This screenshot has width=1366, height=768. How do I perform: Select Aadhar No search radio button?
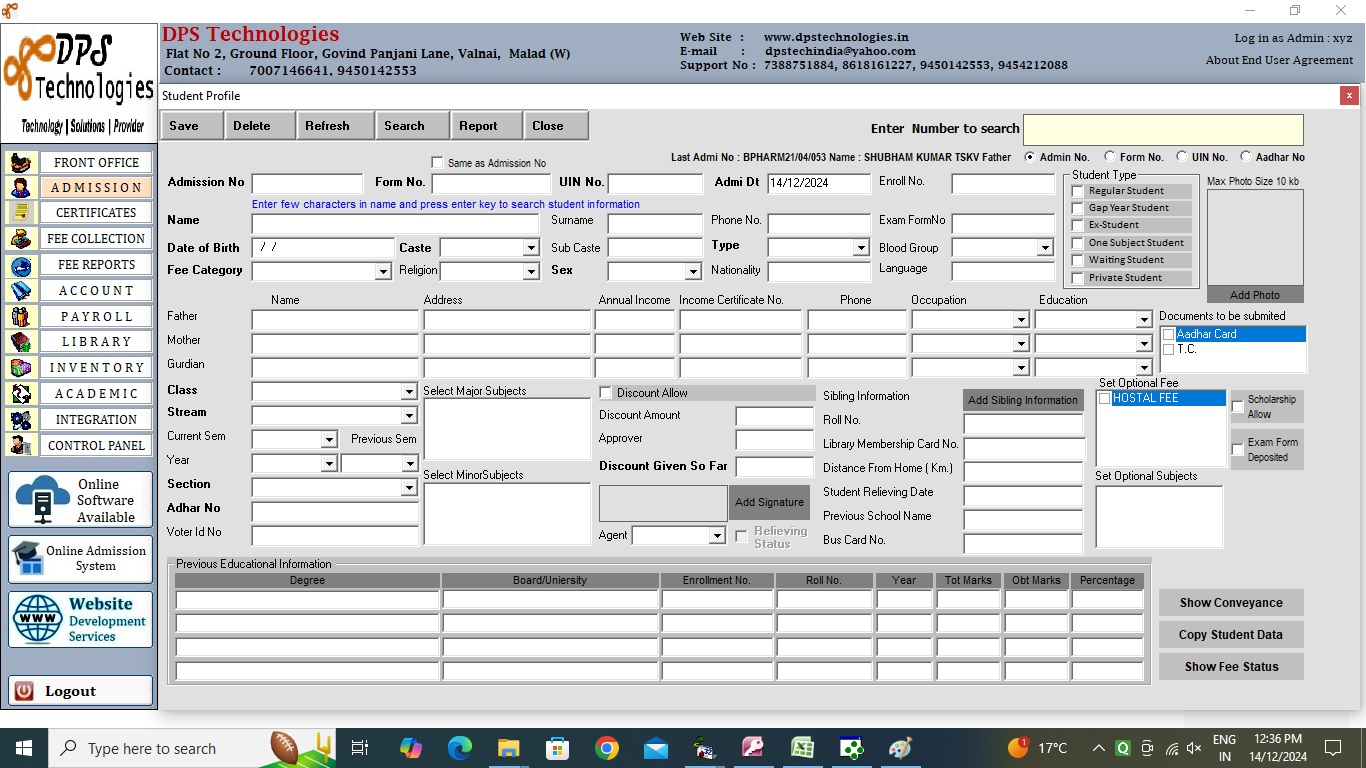(1246, 157)
